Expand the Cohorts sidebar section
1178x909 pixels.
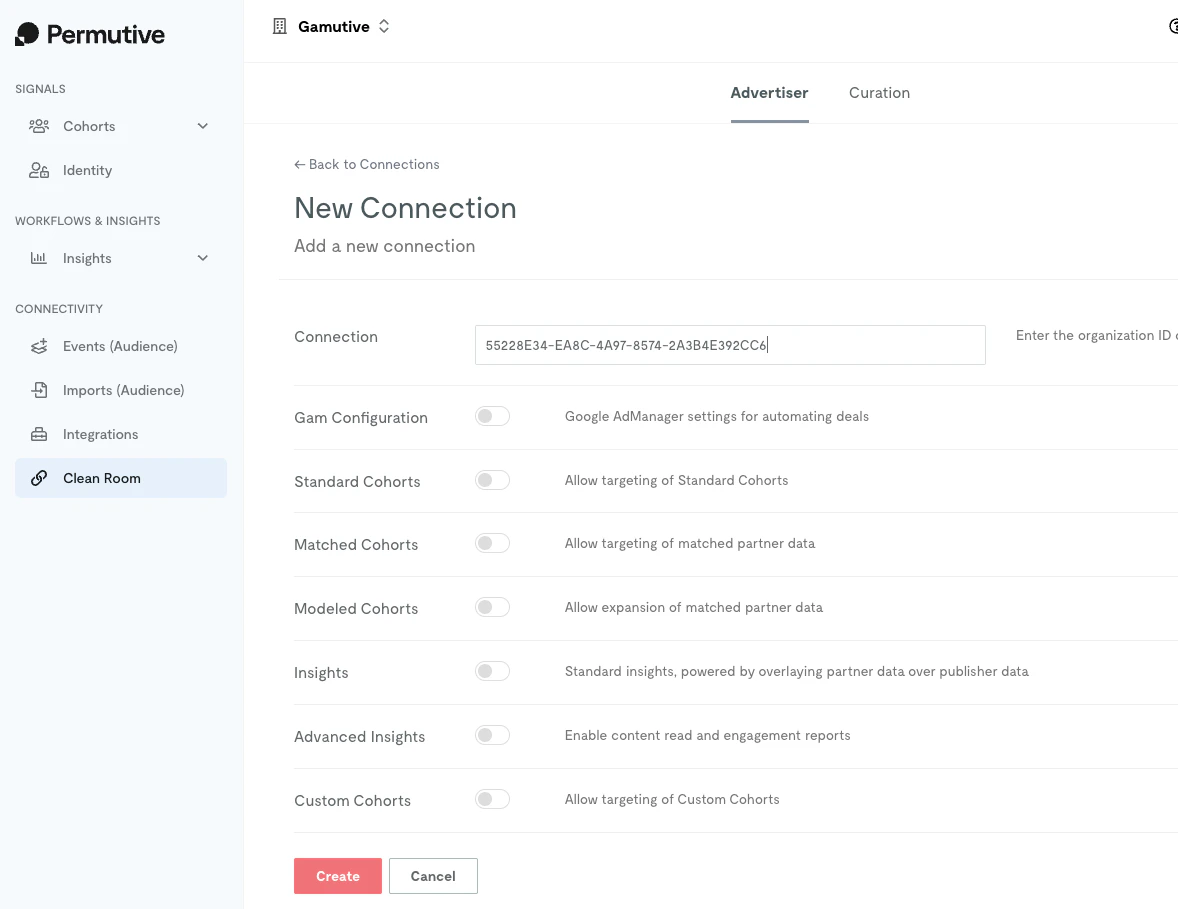(x=203, y=126)
